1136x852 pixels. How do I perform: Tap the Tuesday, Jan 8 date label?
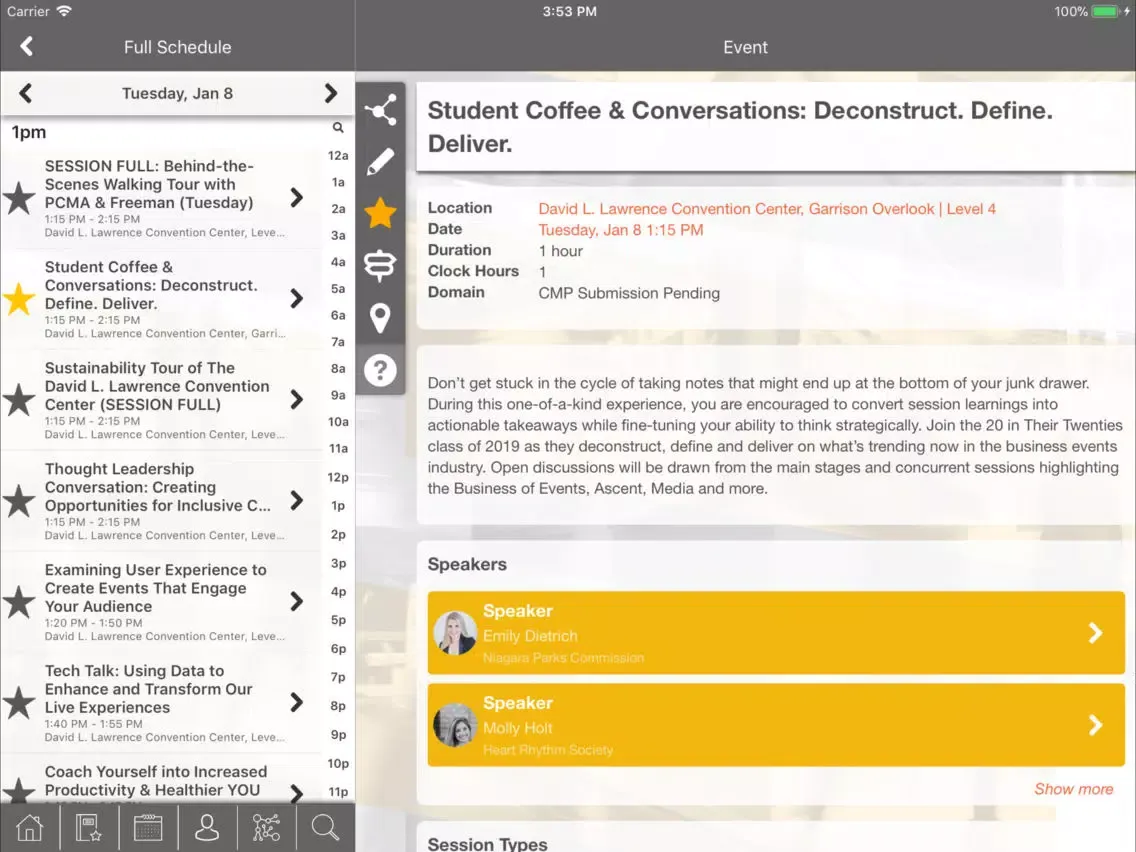178,93
